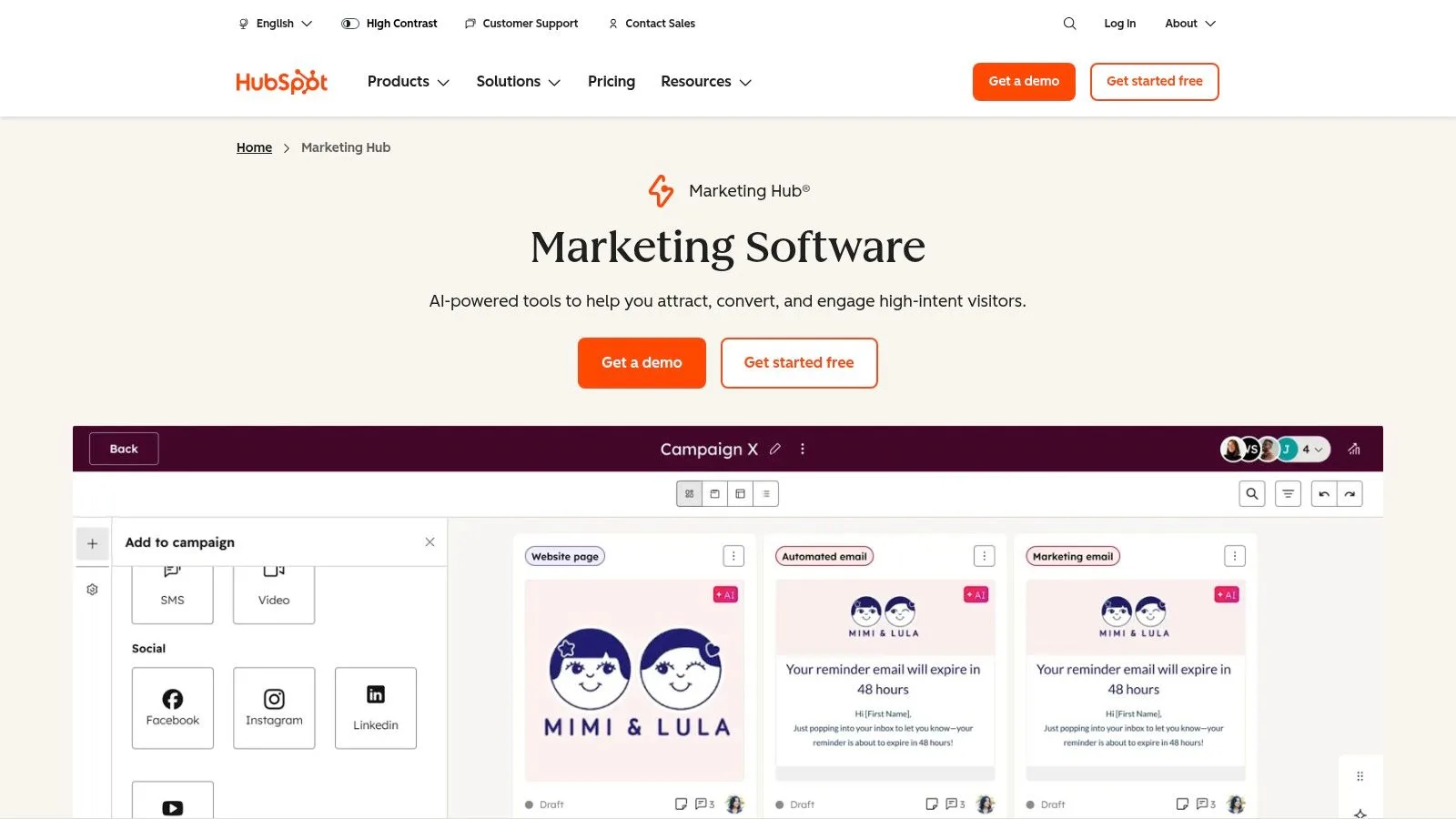Select the grid view toggle

(689, 494)
